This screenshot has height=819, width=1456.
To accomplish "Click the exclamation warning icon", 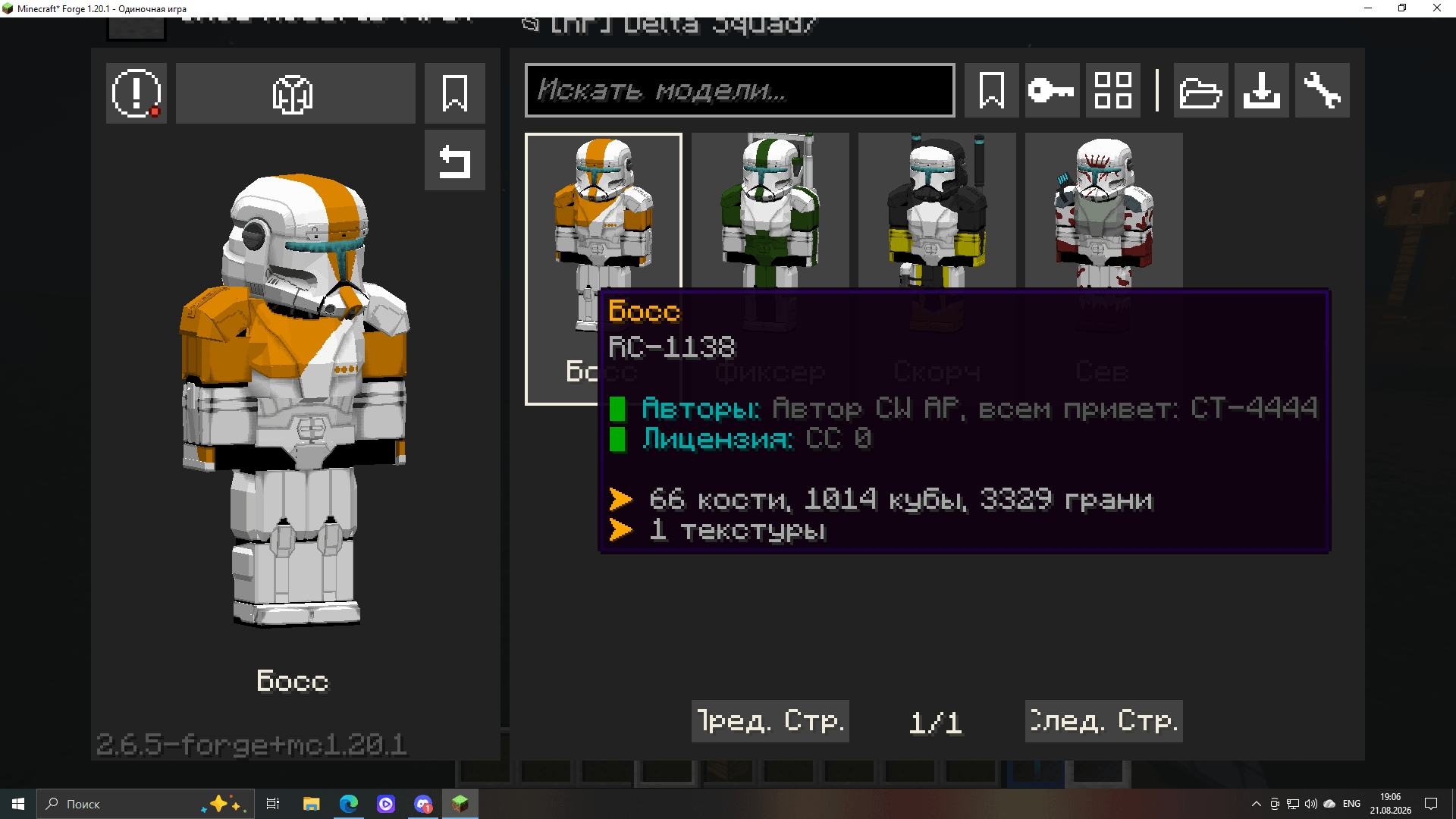I will tap(136, 93).
